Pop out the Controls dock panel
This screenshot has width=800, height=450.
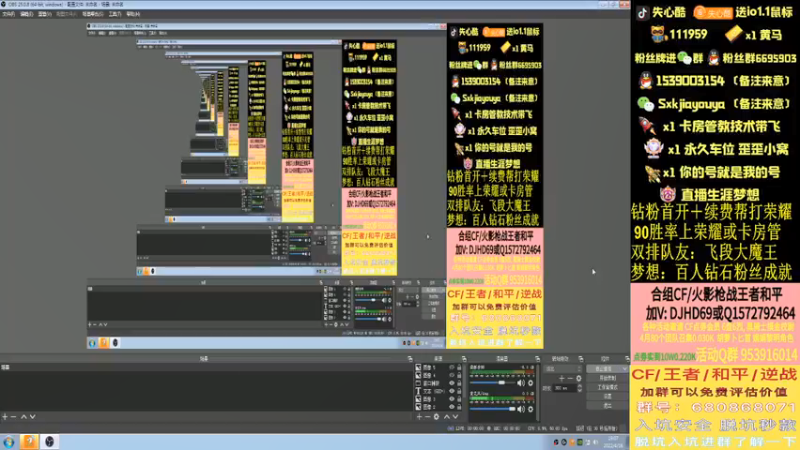click(x=627, y=359)
